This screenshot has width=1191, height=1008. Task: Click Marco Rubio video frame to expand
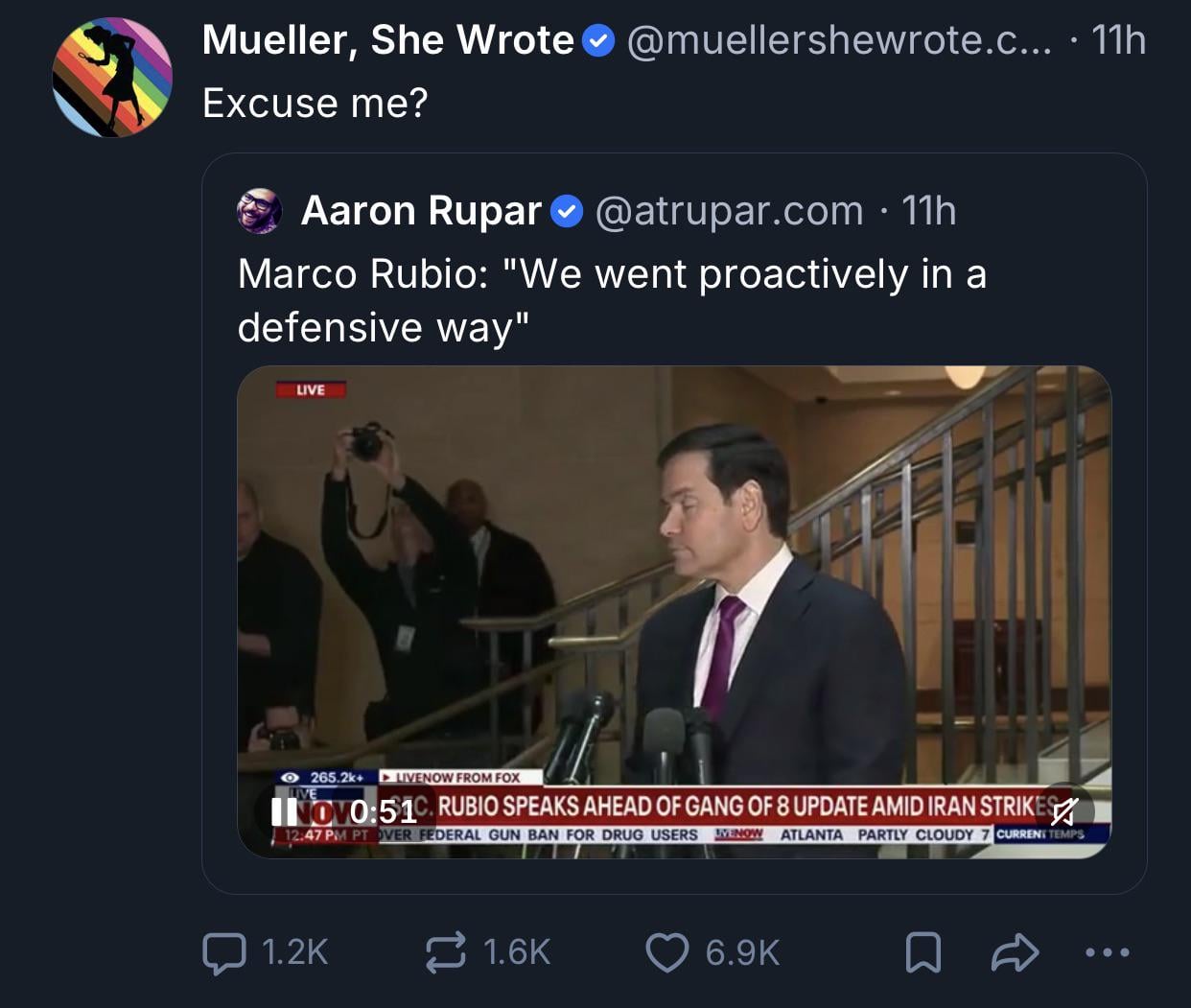pos(674,575)
